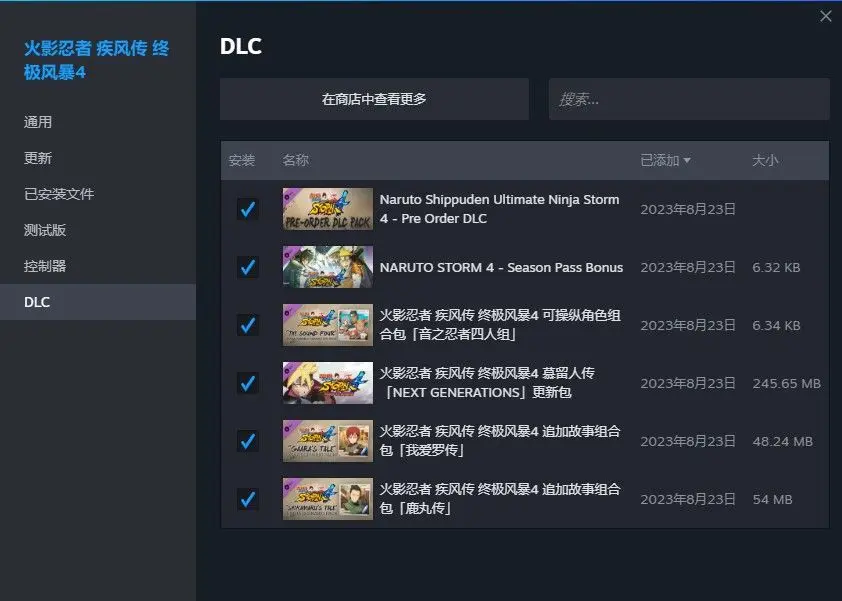Click 在商店中查看更多 button
The width and height of the screenshot is (842, 601).
point(374,99)
